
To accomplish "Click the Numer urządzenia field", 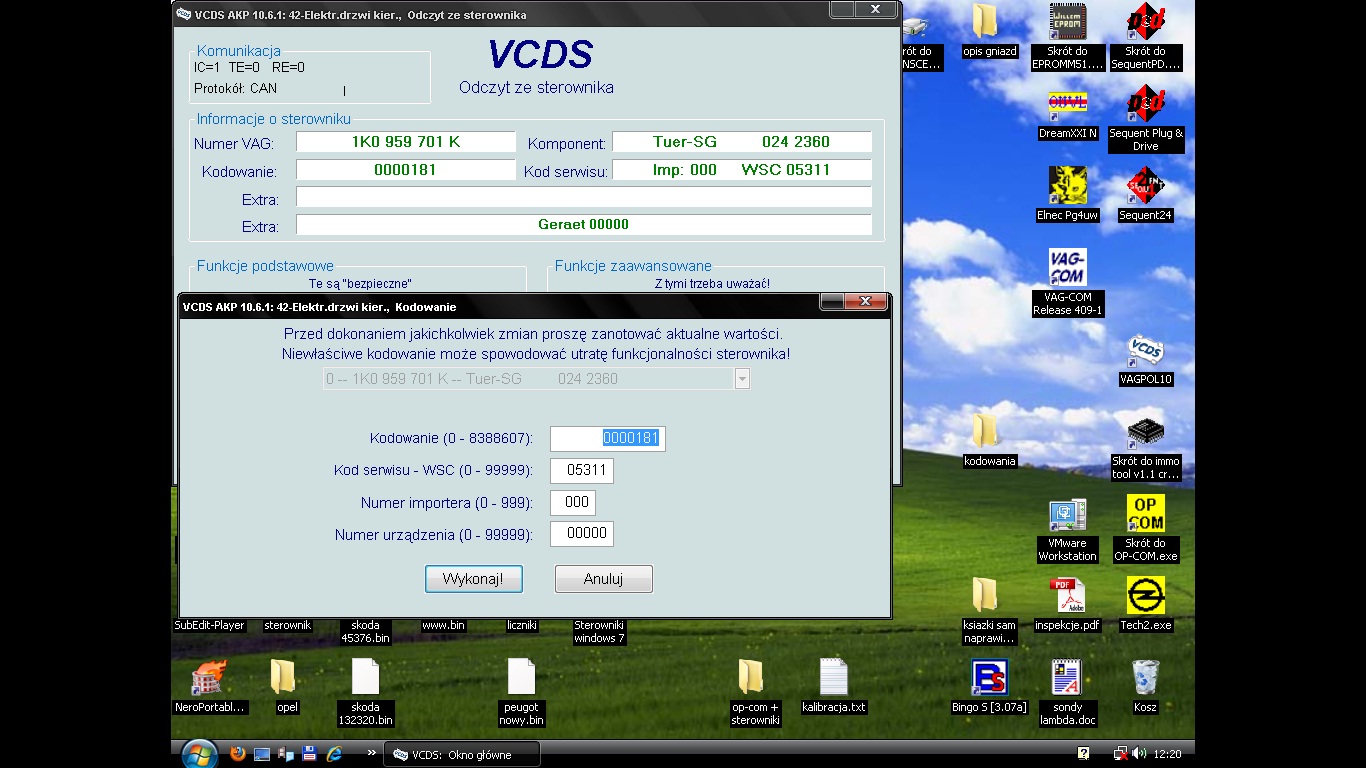I will point(582,534).
